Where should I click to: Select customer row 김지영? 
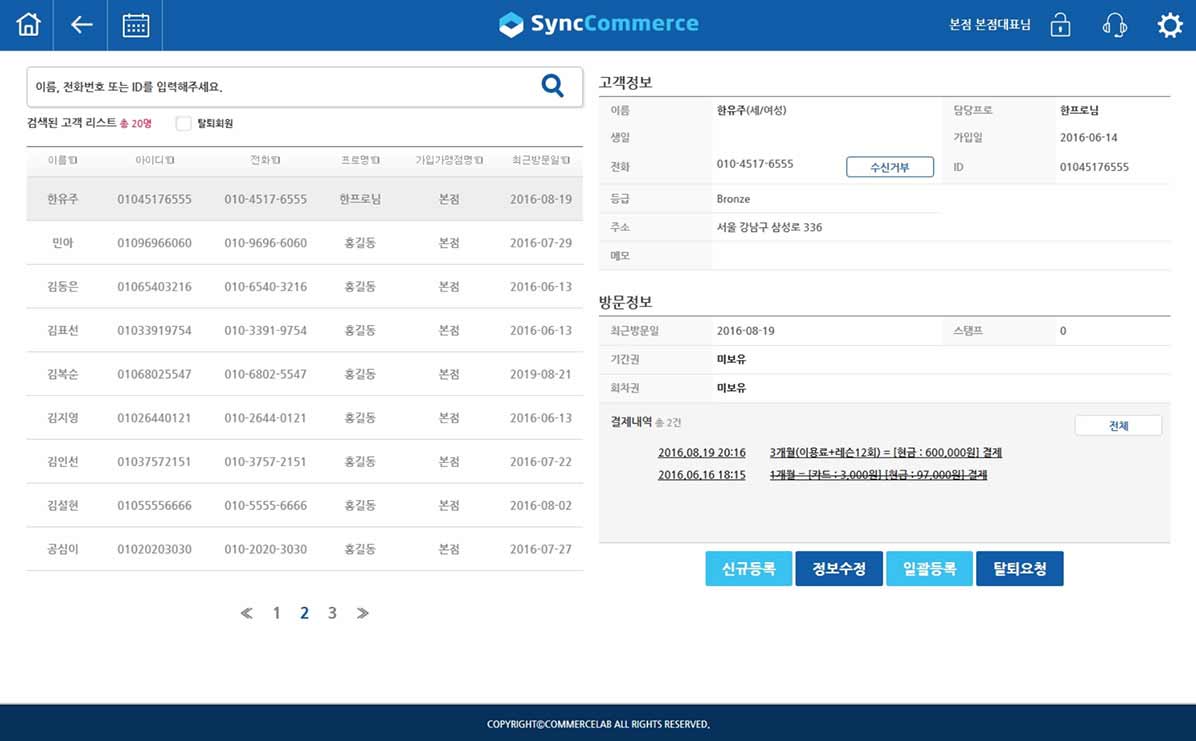304,418
